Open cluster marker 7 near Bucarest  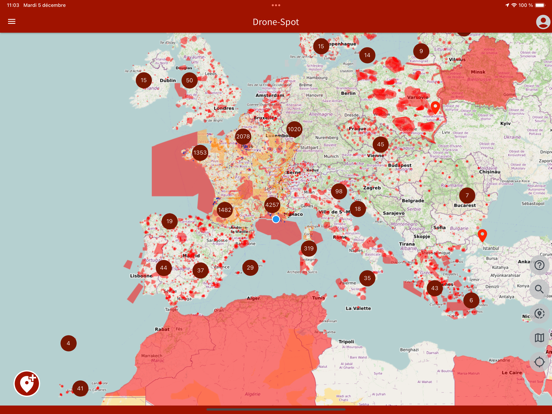[x=467, y=195]
